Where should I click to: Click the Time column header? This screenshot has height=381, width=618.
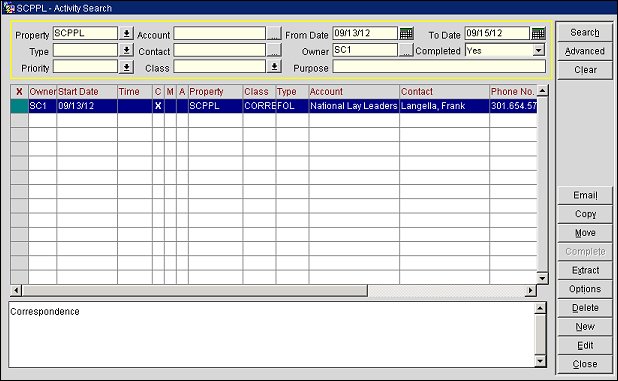pyautogui.click(x=135, y=92)
